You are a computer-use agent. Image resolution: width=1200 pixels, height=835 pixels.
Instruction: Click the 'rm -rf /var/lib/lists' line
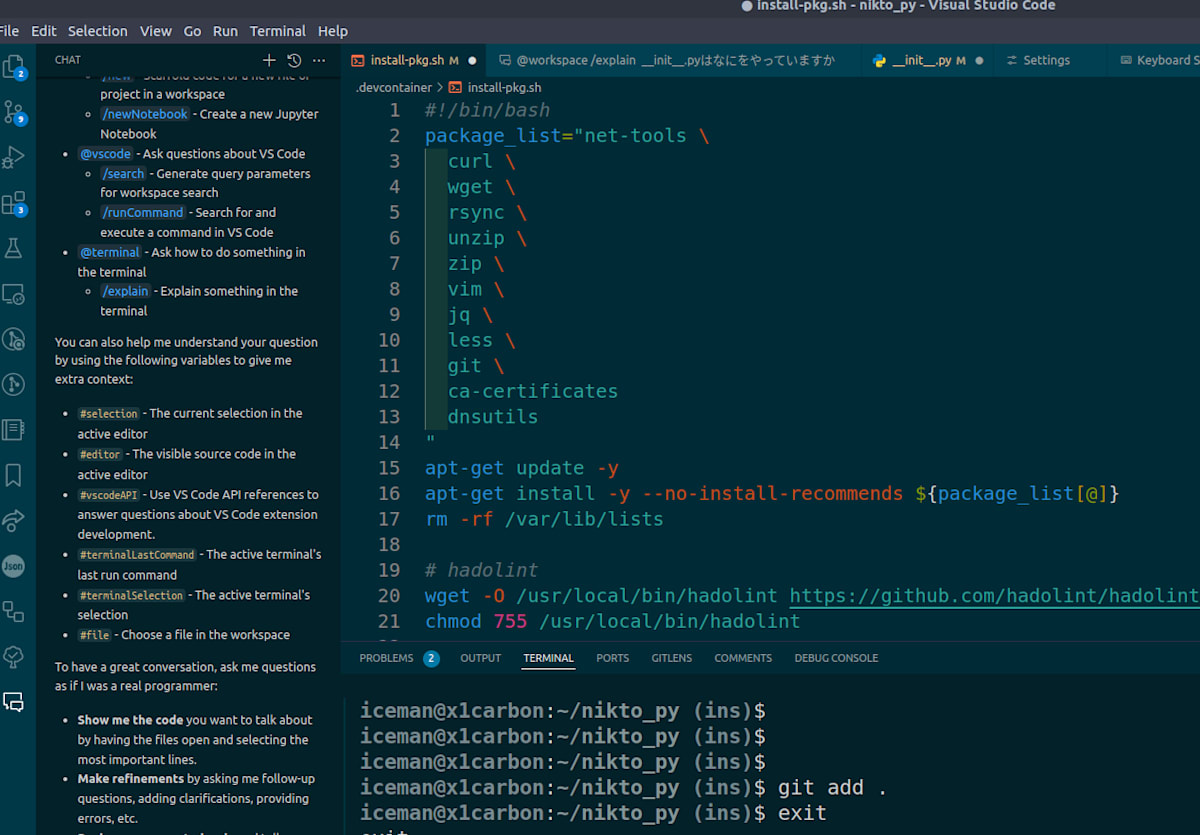click(x=544, y=519)
